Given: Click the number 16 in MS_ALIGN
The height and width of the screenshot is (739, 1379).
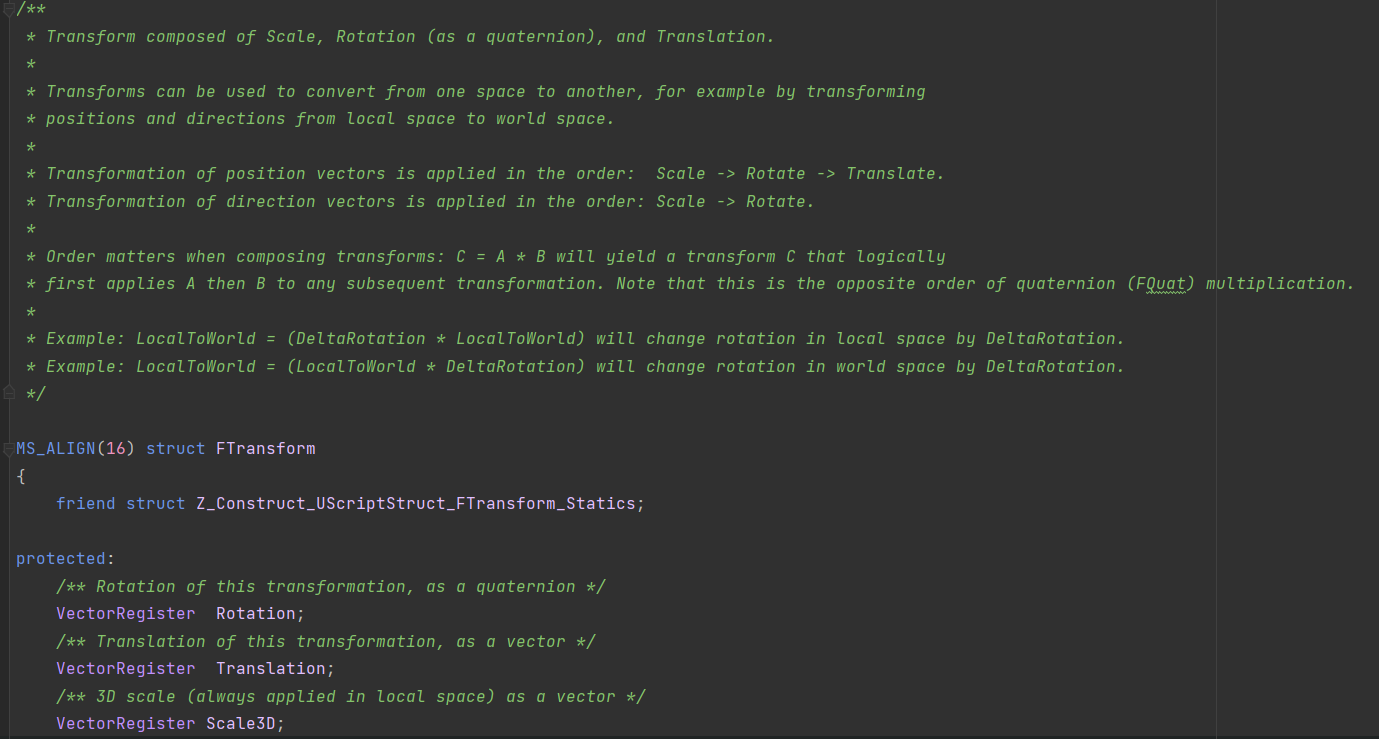Looking at the screenshot, I should 116,449.
